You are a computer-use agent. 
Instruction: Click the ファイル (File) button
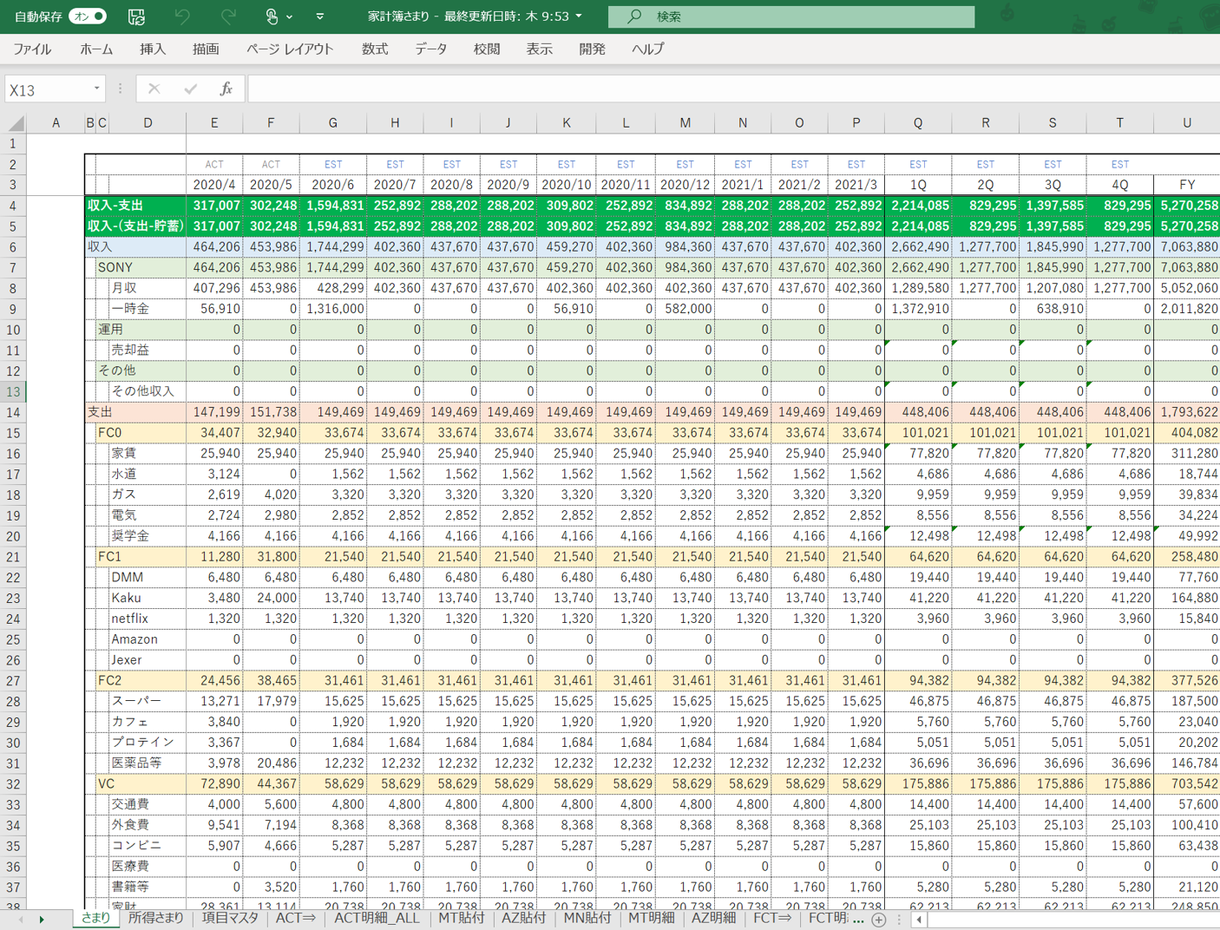[x=32, y=49]
